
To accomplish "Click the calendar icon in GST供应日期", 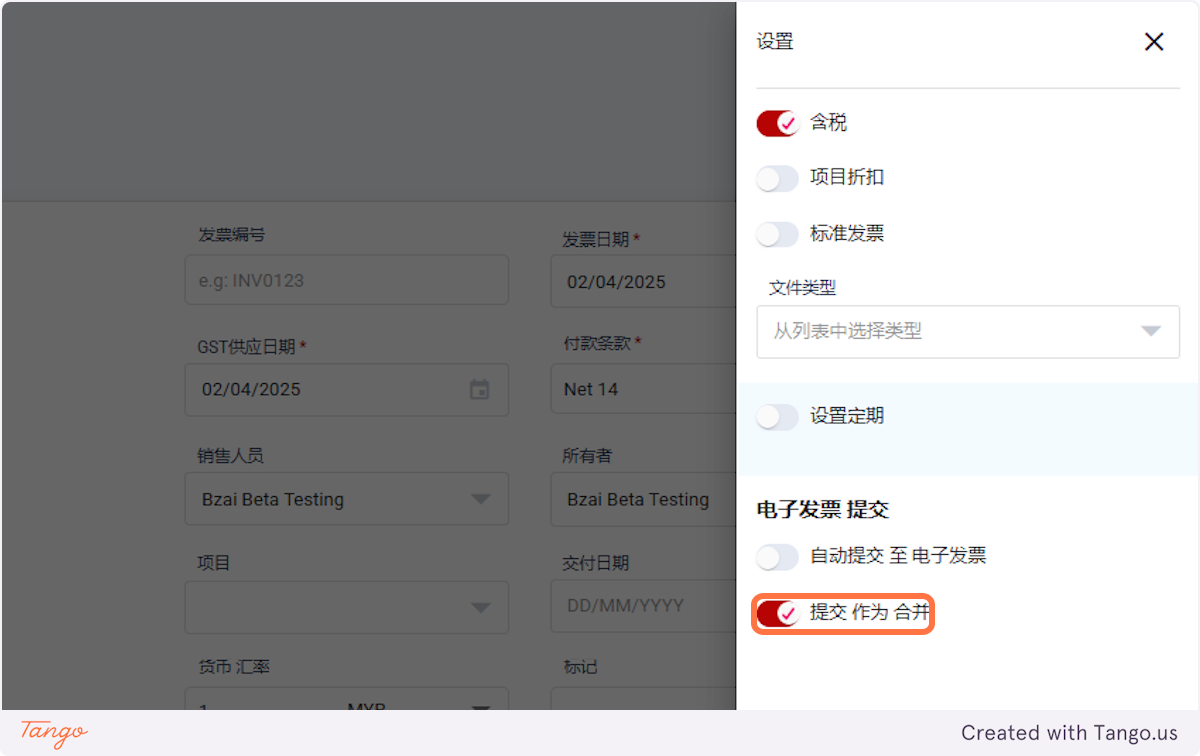I will coord(480,390).
